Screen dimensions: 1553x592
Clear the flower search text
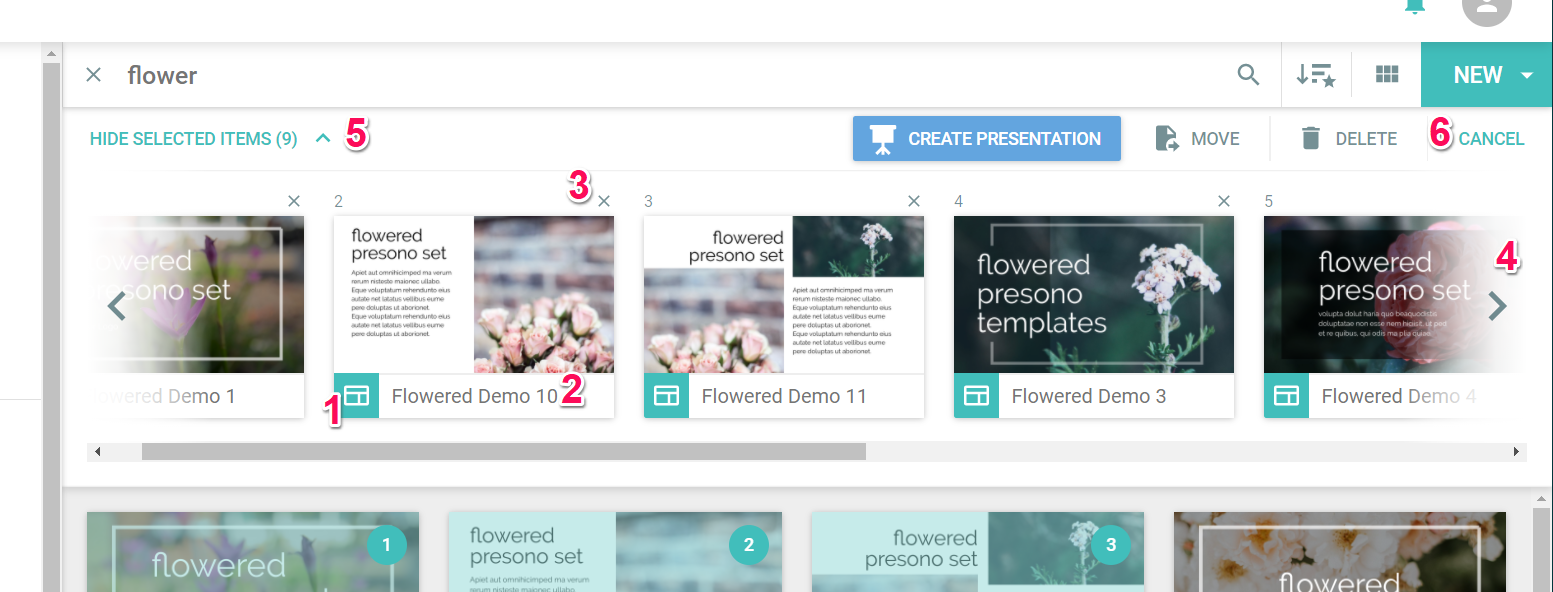coord(93,75)
